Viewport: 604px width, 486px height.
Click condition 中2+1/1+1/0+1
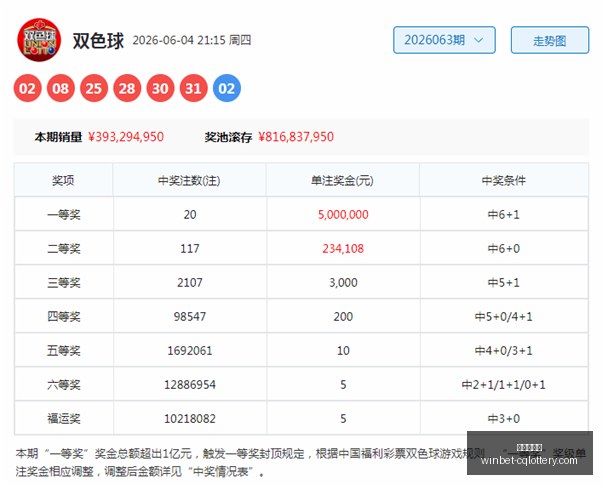pos(503,385)
